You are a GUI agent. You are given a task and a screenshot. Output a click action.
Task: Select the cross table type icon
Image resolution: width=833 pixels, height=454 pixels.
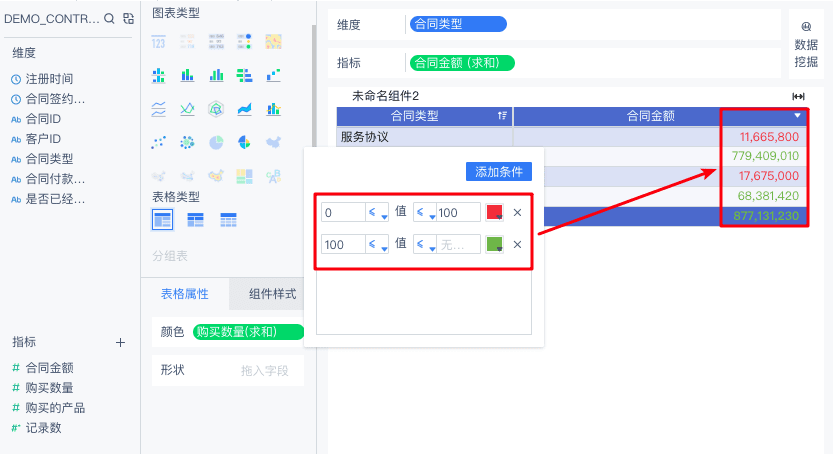(x=196, y=219)
